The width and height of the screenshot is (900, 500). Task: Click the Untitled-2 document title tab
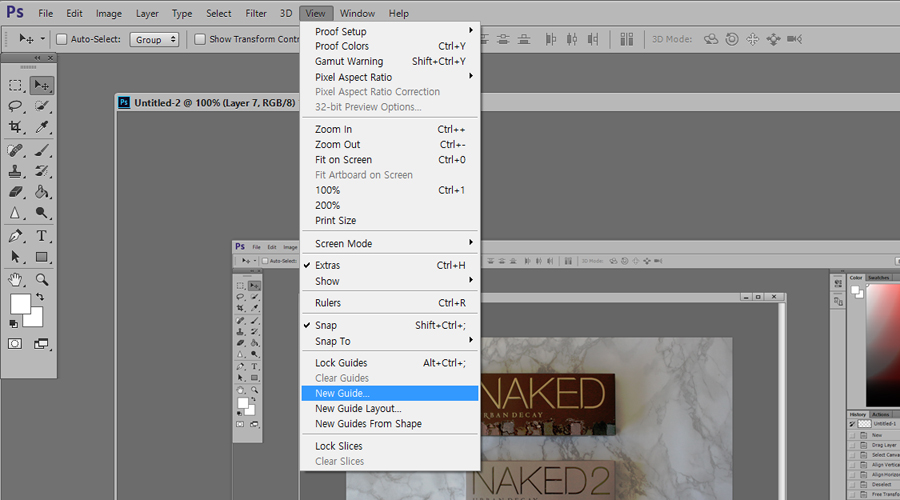(214, 102)
